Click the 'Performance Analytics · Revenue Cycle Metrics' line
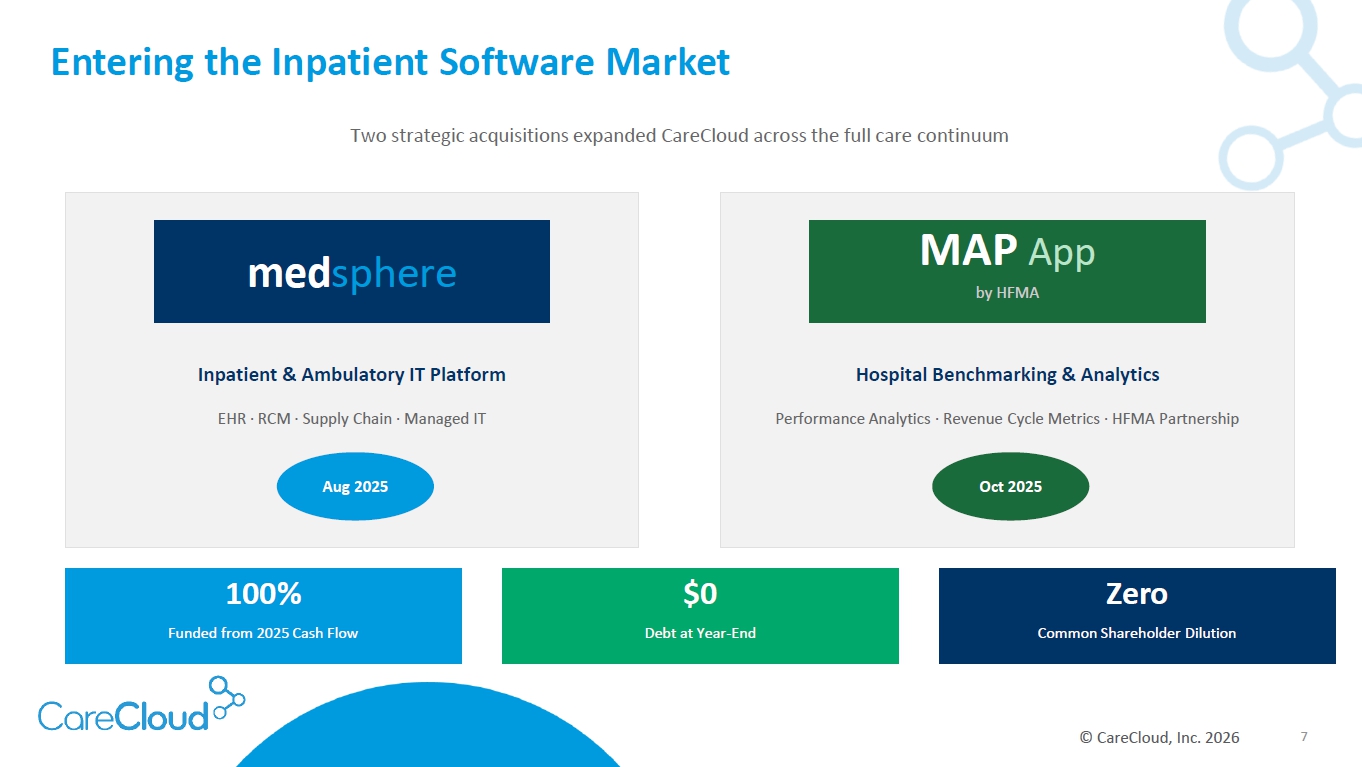The height and width of the screenshot is (767, 1362). [x=1007, y=419]
